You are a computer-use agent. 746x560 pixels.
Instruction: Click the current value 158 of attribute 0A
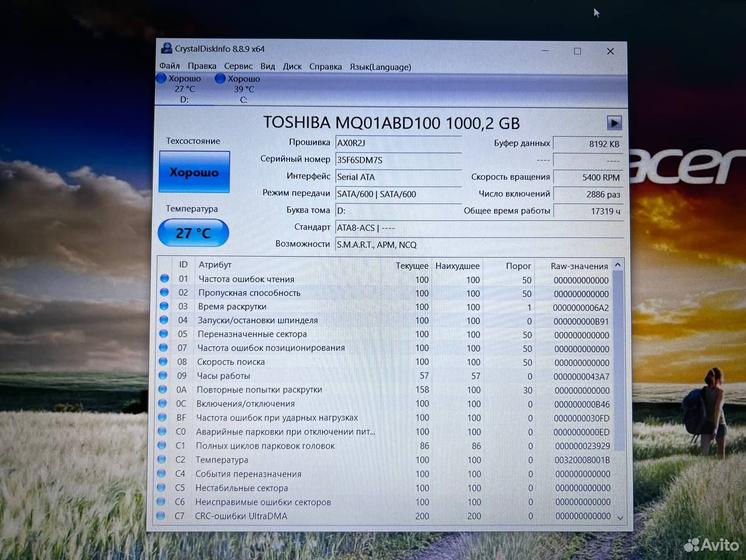click(x=422, y=390)
